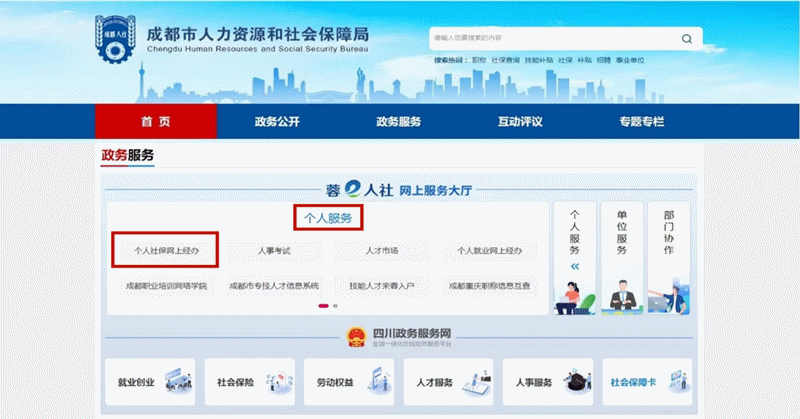
Task: Click hot search word 事业单位
Action: point(630,60)
